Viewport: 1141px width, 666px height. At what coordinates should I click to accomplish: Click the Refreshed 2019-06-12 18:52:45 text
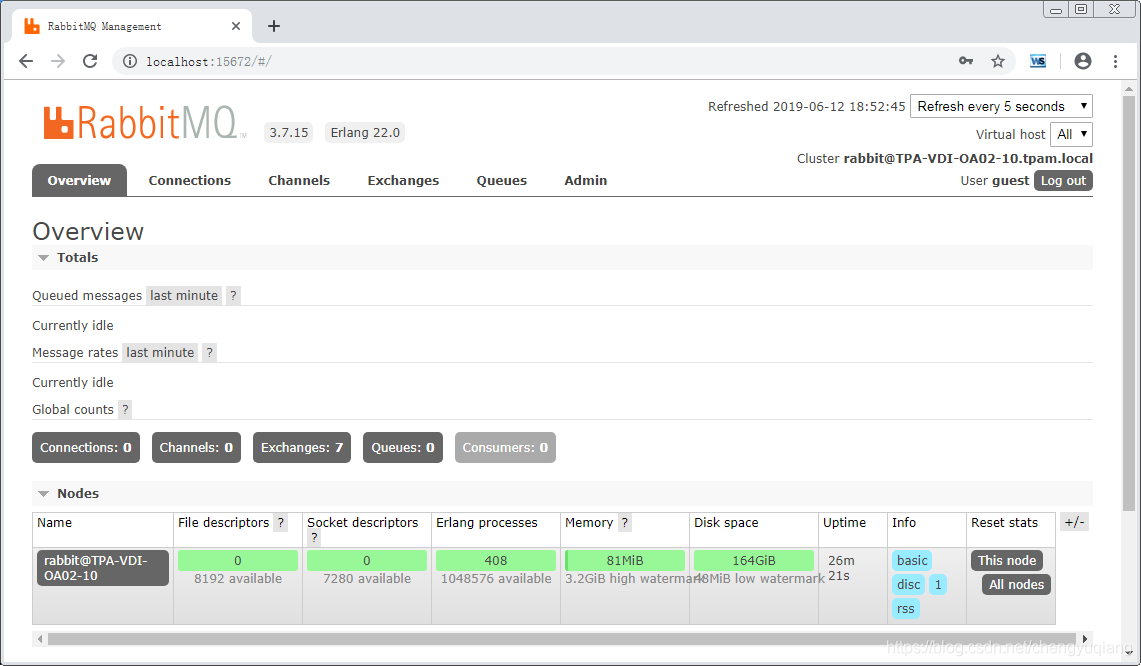pos(806,106)
